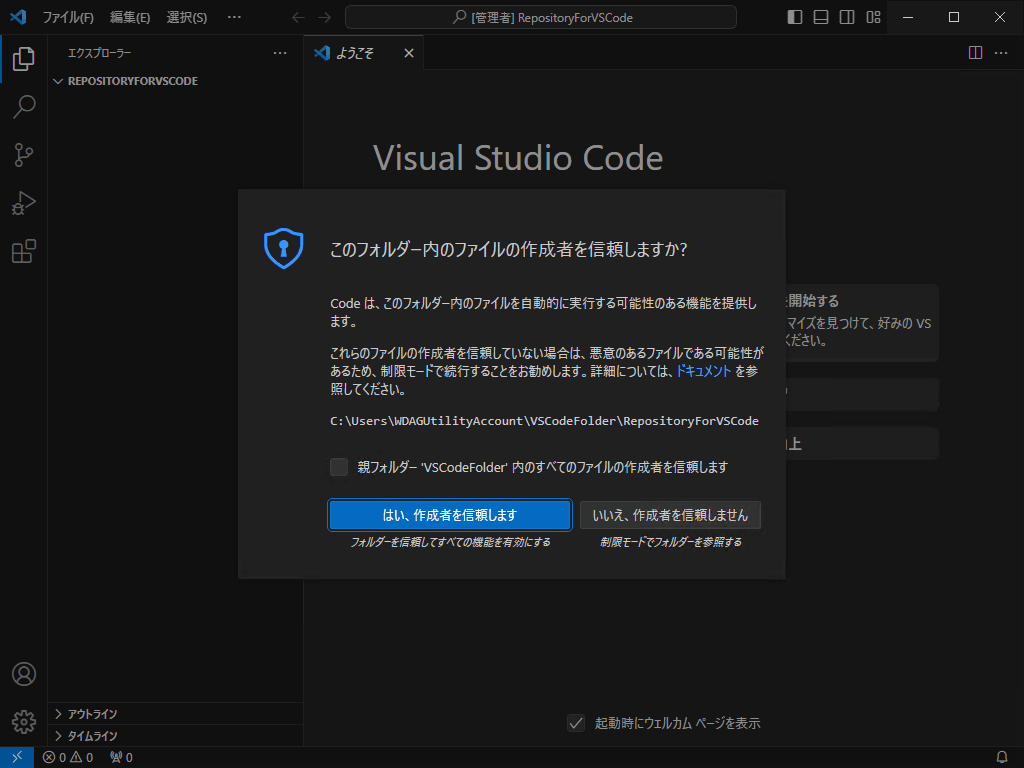Open the Source Control view icon
Screen dimensions: 1024x768
click(24, 155)
